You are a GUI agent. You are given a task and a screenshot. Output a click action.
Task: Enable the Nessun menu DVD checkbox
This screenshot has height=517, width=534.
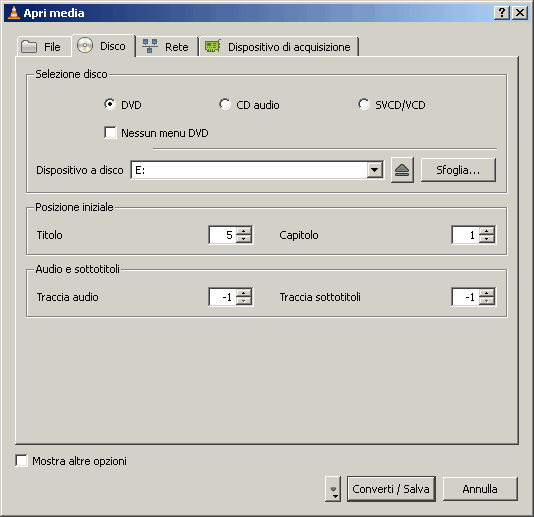[x=110, y=132]
